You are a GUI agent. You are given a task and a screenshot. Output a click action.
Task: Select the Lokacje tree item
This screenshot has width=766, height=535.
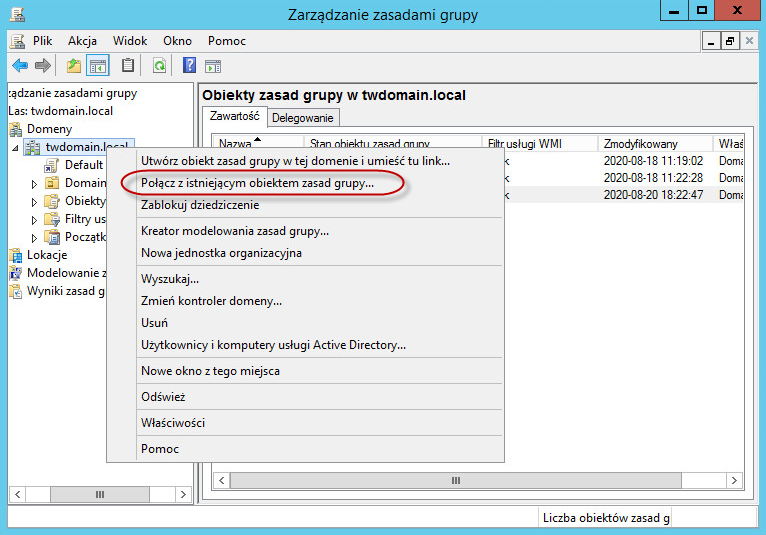(47, 255)
